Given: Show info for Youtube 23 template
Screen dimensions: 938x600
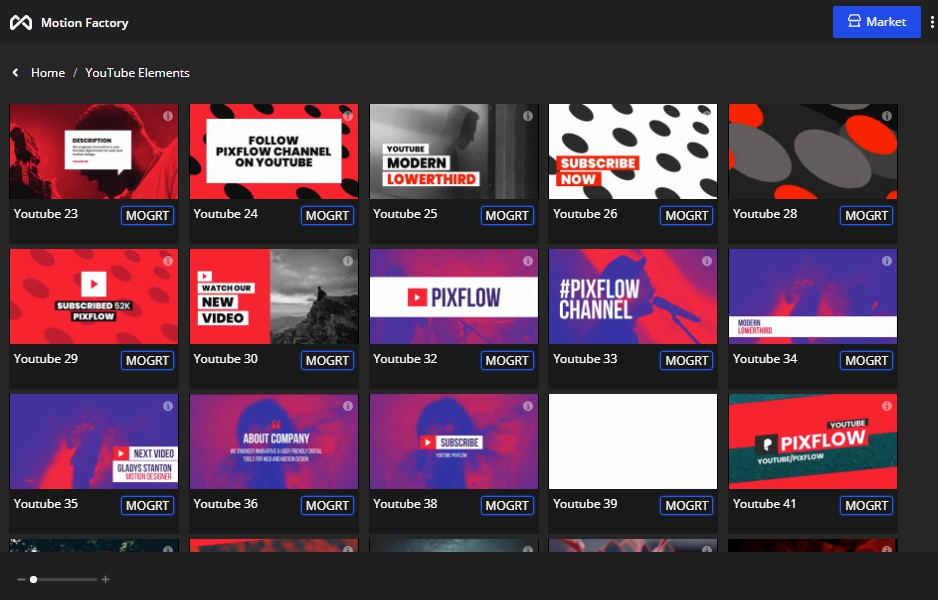Looking at the screenshot, I should coord(168,116).
